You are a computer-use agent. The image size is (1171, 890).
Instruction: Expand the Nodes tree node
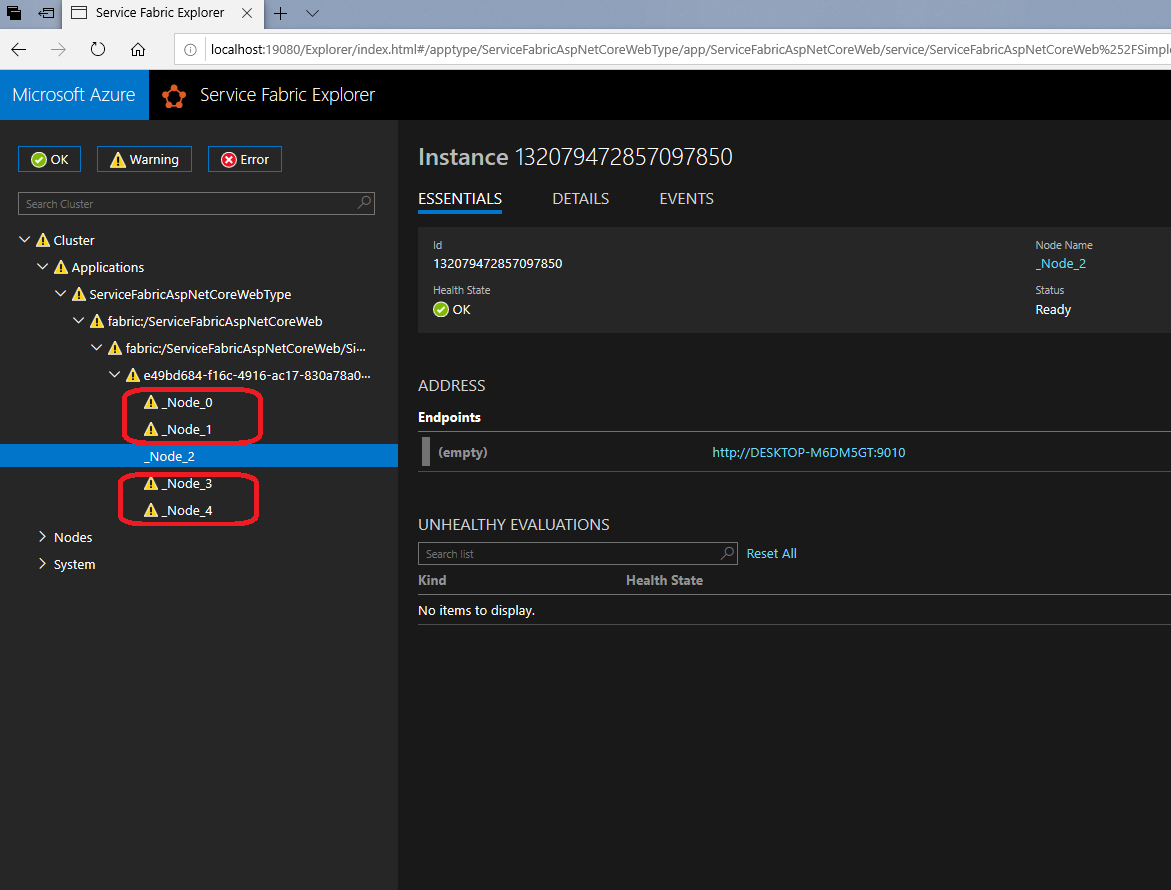[x=43, y=537]
